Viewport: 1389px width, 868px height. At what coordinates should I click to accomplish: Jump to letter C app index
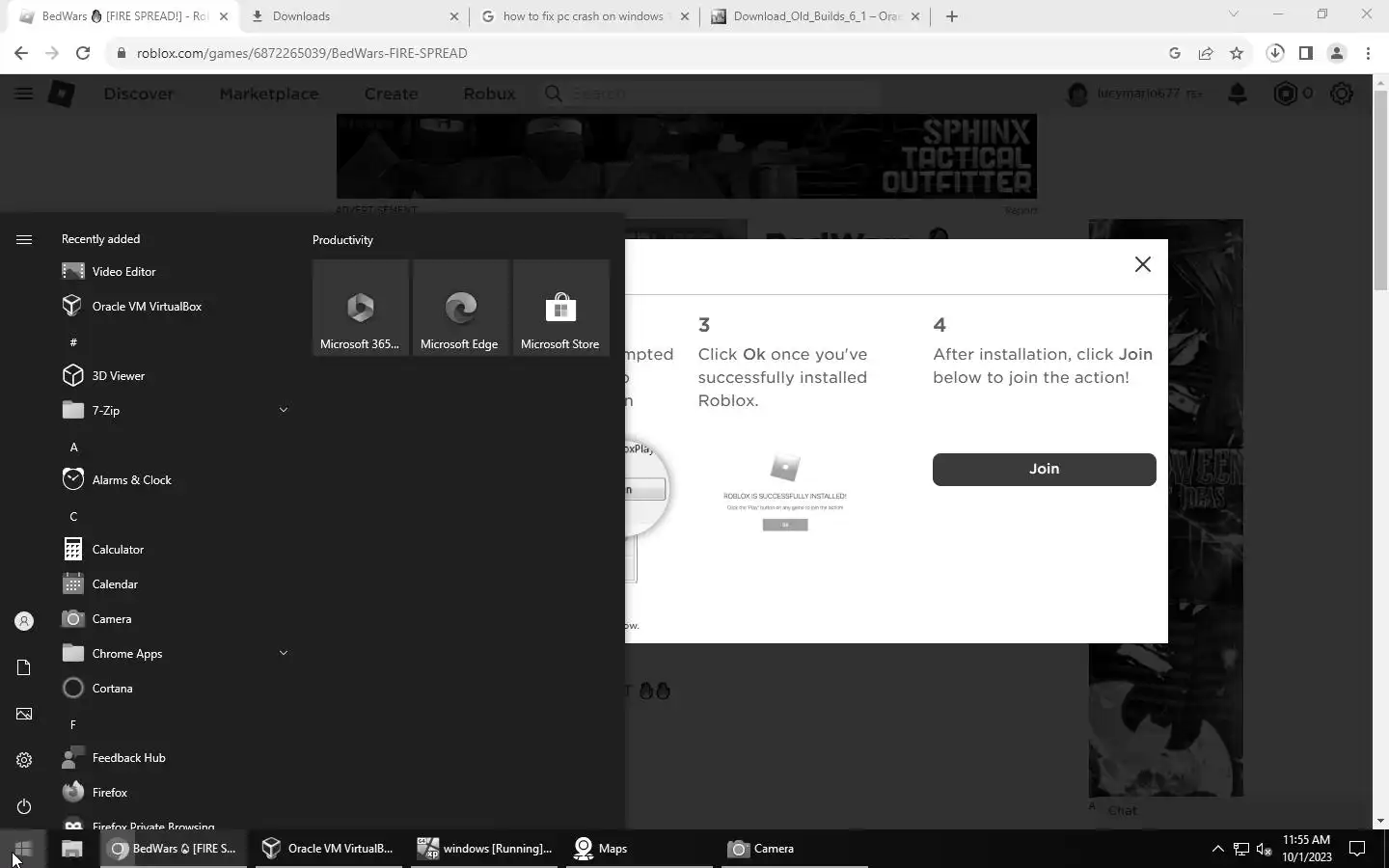tap(73, 516)
